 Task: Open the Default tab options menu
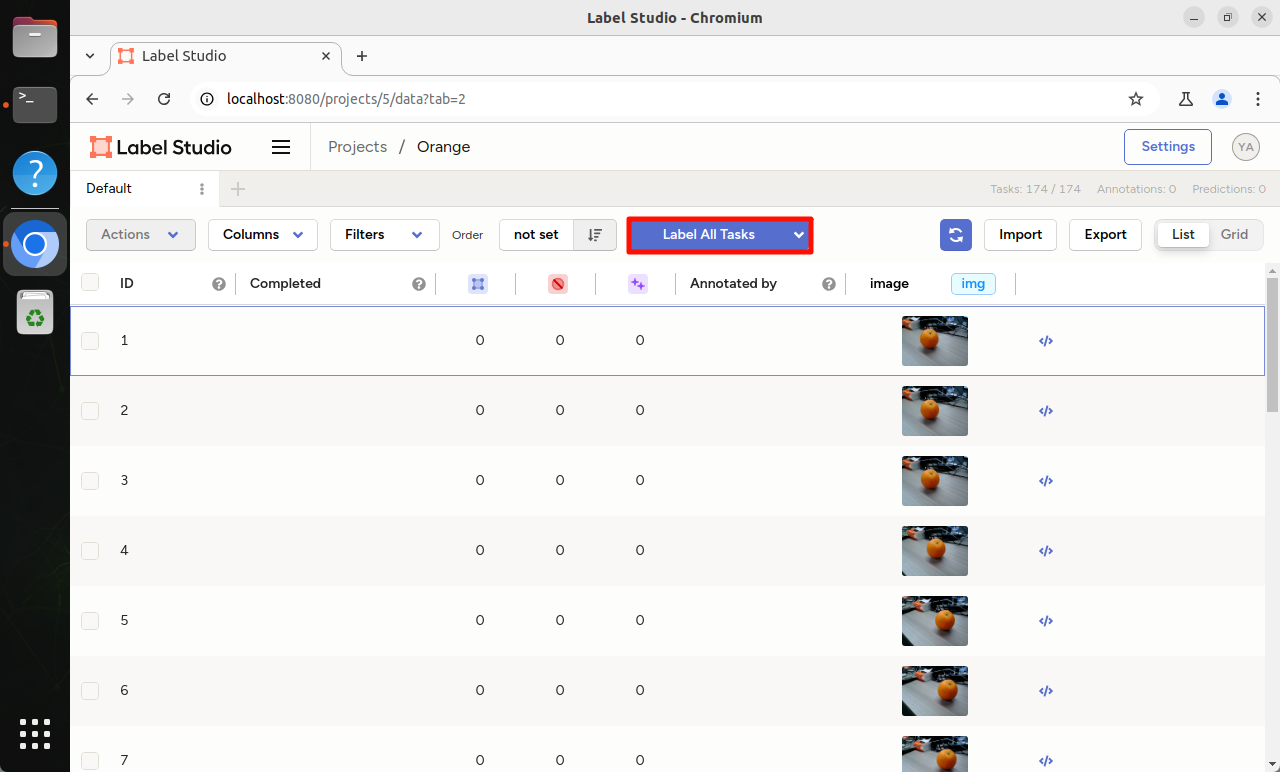202,189
